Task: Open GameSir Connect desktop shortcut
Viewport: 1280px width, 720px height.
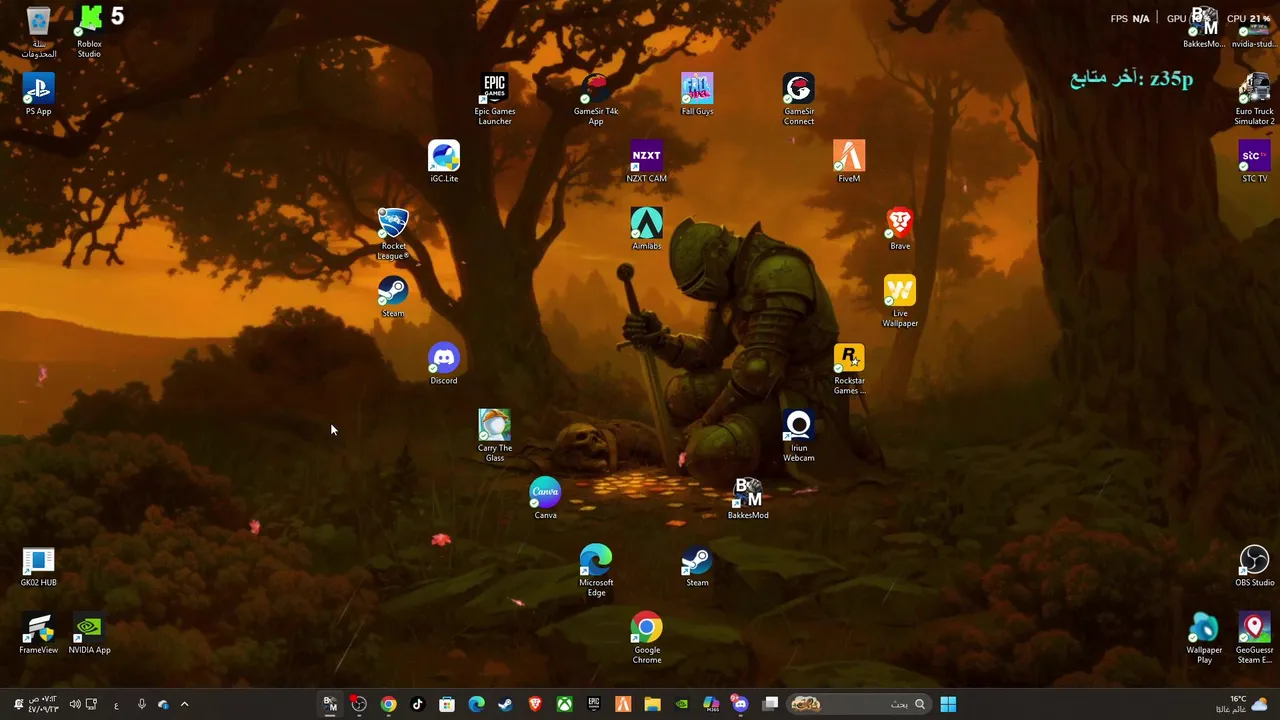Action: pyautogui.click(x=798, y=99)
